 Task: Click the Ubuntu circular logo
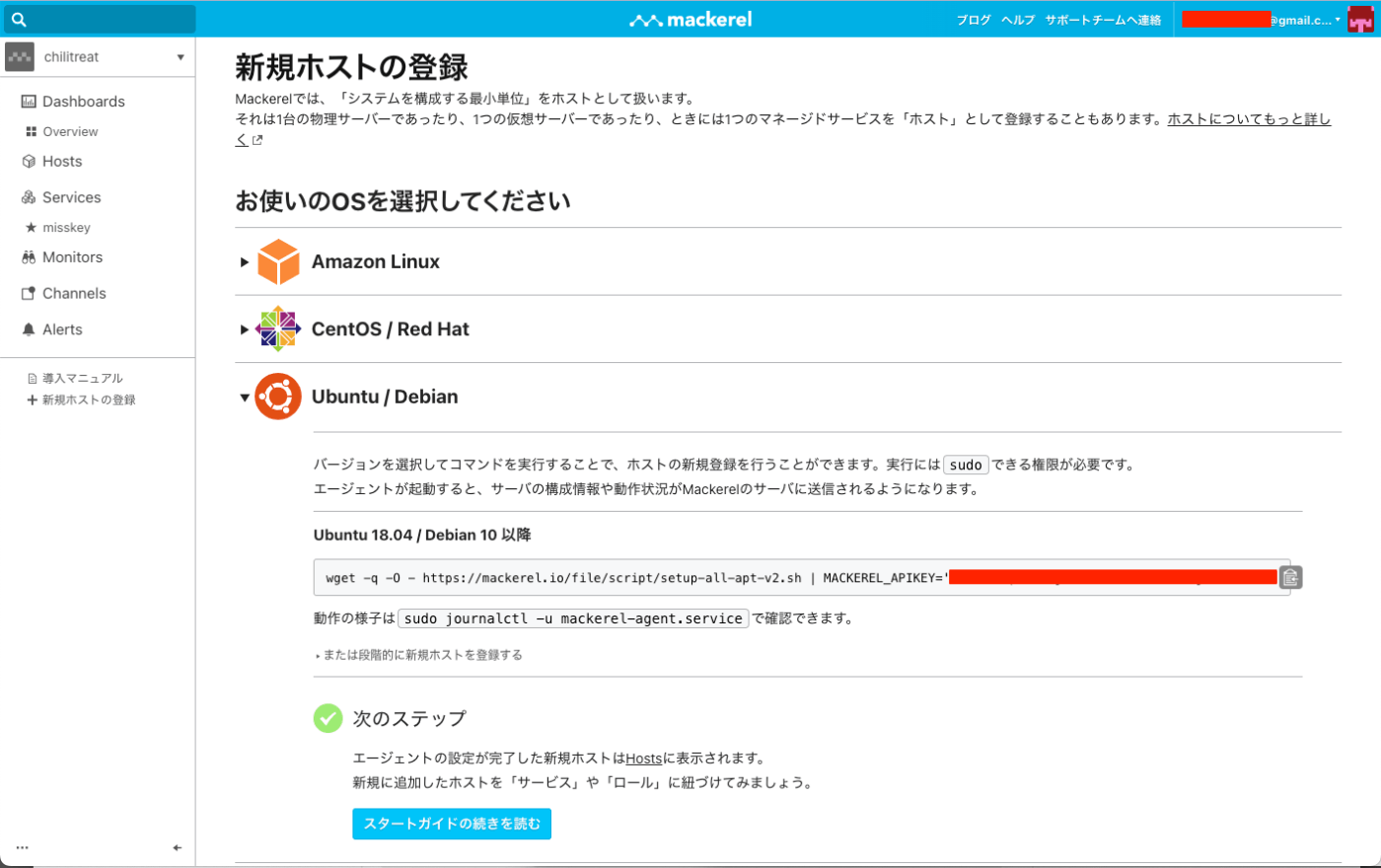click(278, 397)
